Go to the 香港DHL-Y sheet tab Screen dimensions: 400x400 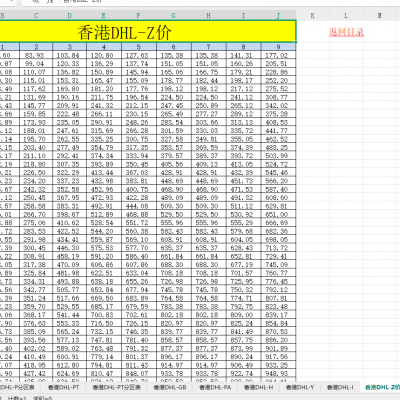[x=300, y=387]
